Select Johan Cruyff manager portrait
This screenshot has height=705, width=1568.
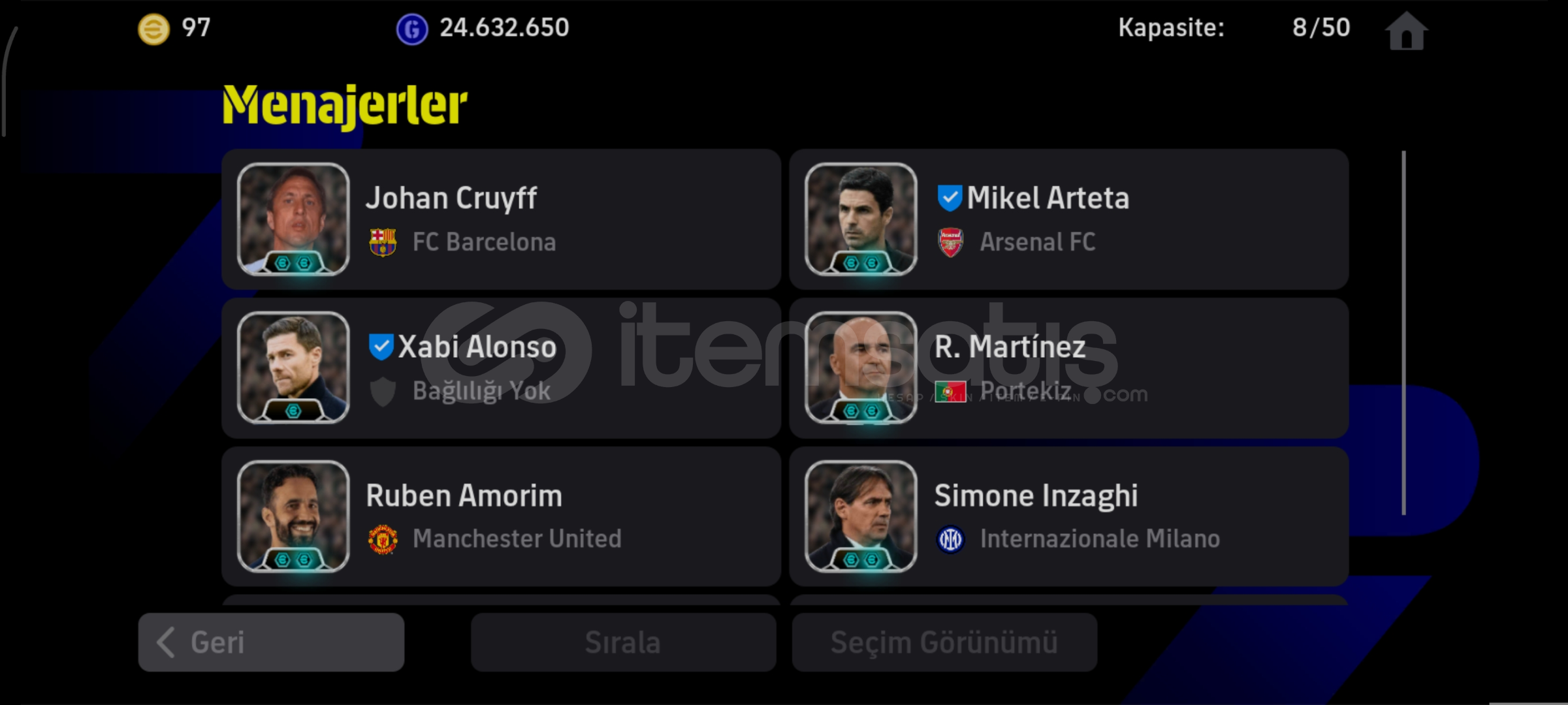coord(293,219)
